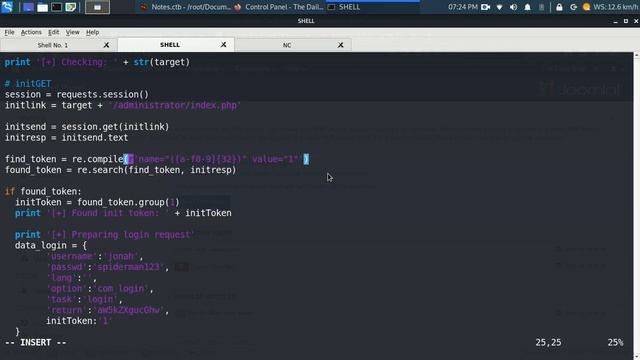This screenshot has width=640, height=360.
Task: Close the SHELL tab
Action: (223, 44)
